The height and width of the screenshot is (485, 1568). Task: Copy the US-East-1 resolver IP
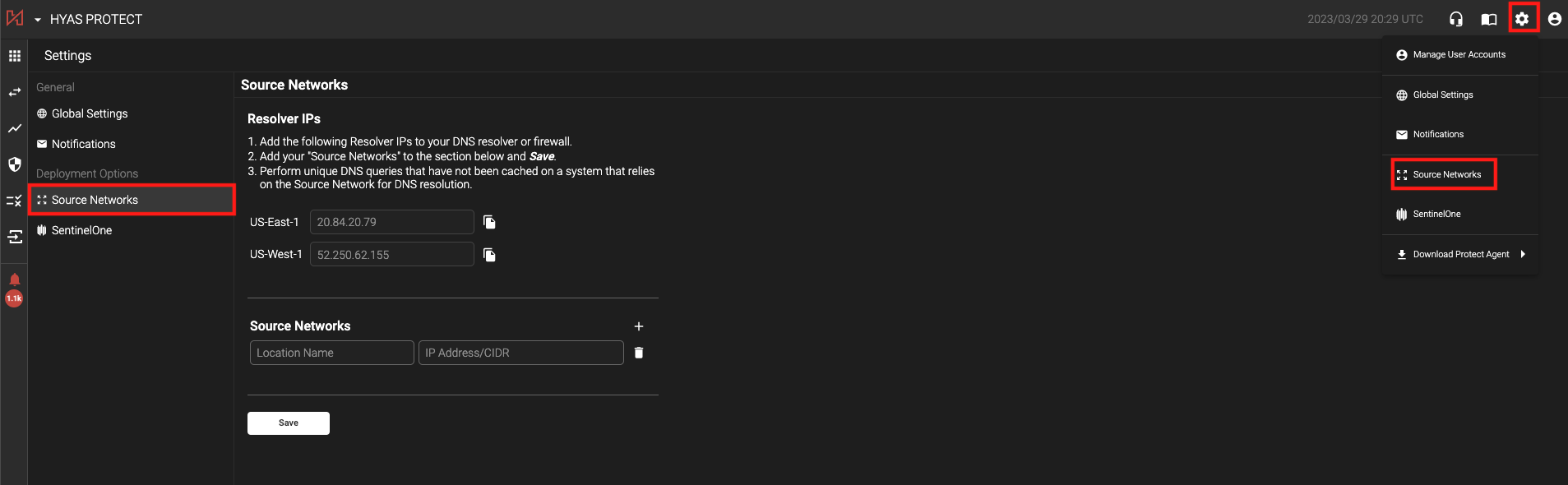[x=489, y=222]
